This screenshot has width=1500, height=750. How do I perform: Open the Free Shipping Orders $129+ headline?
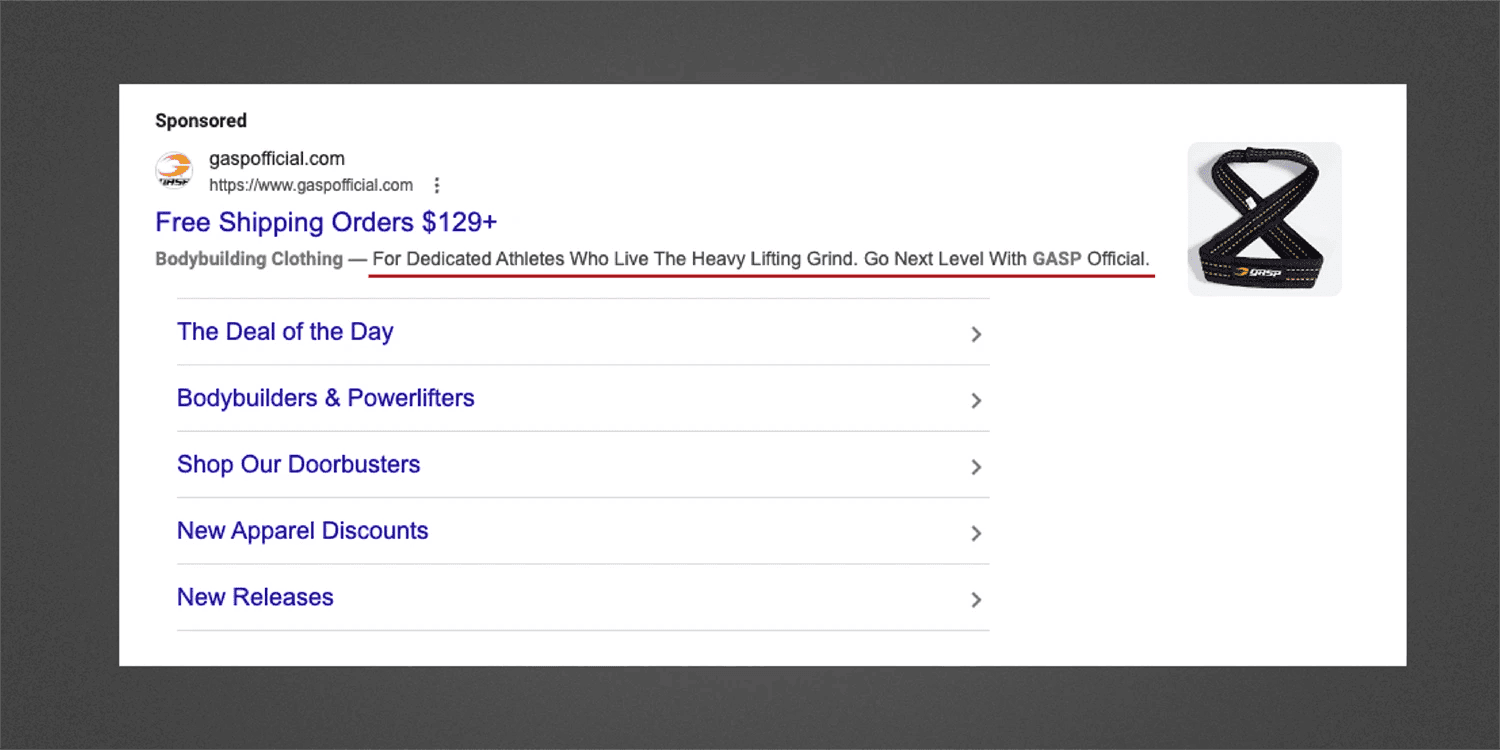326,222
